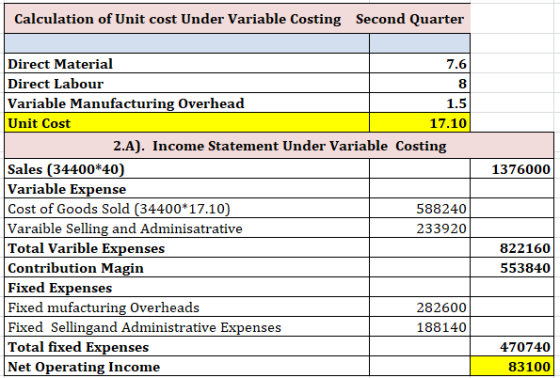Click 'Fixed mufacturing Overheads' cell
The height and width of the screenshot is (378, 560).
[187, 307]
